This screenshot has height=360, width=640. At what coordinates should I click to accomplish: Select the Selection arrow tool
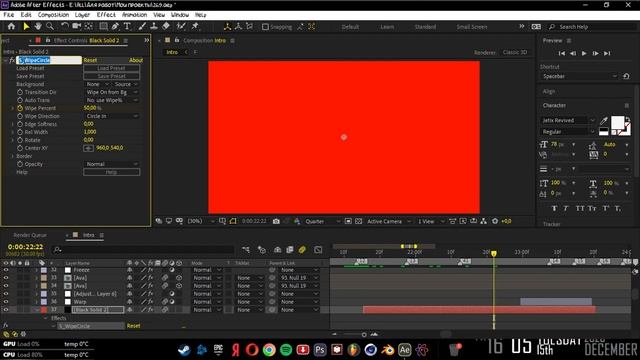point(26,27)
